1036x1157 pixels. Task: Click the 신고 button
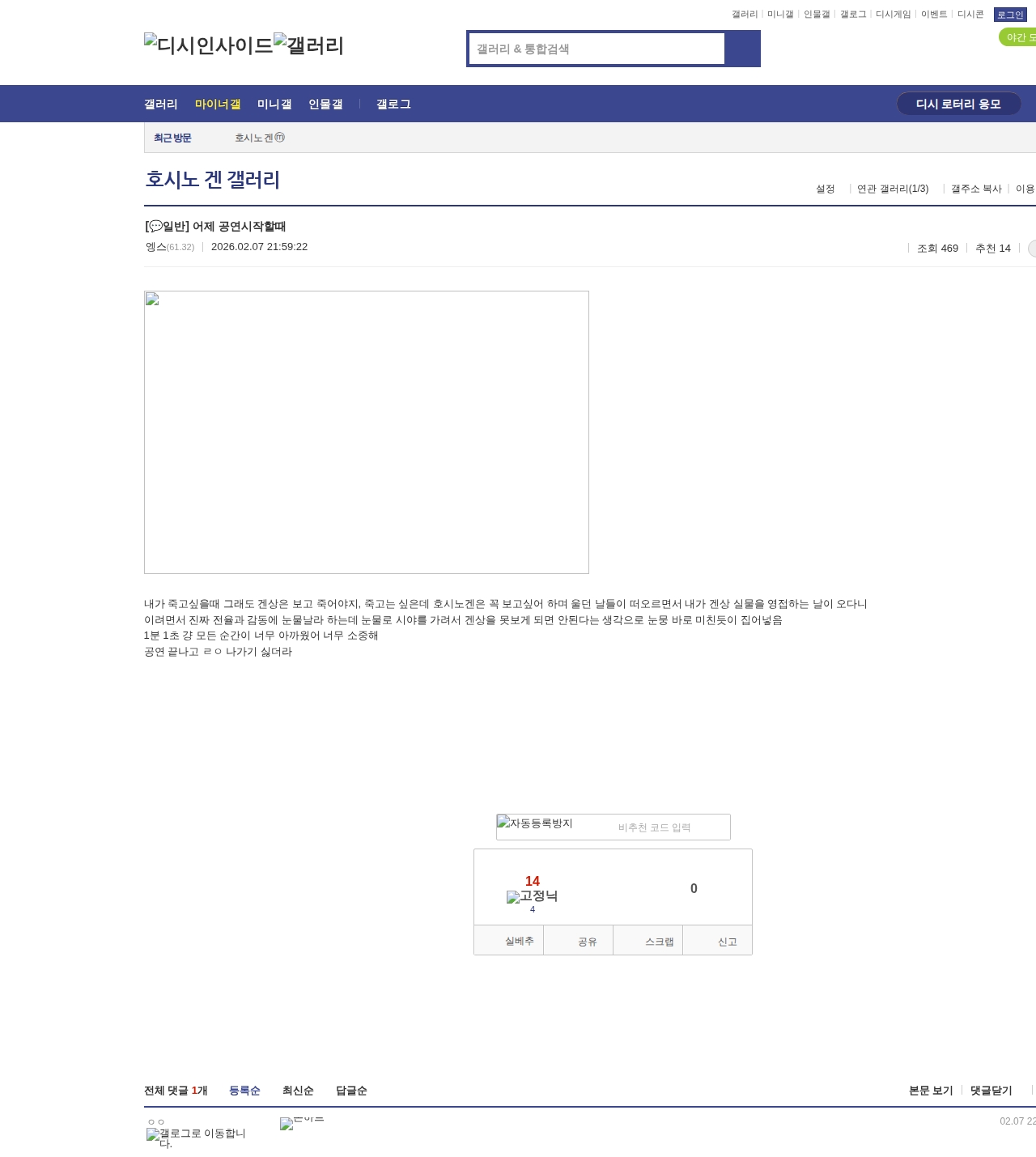tap(717, 941)
